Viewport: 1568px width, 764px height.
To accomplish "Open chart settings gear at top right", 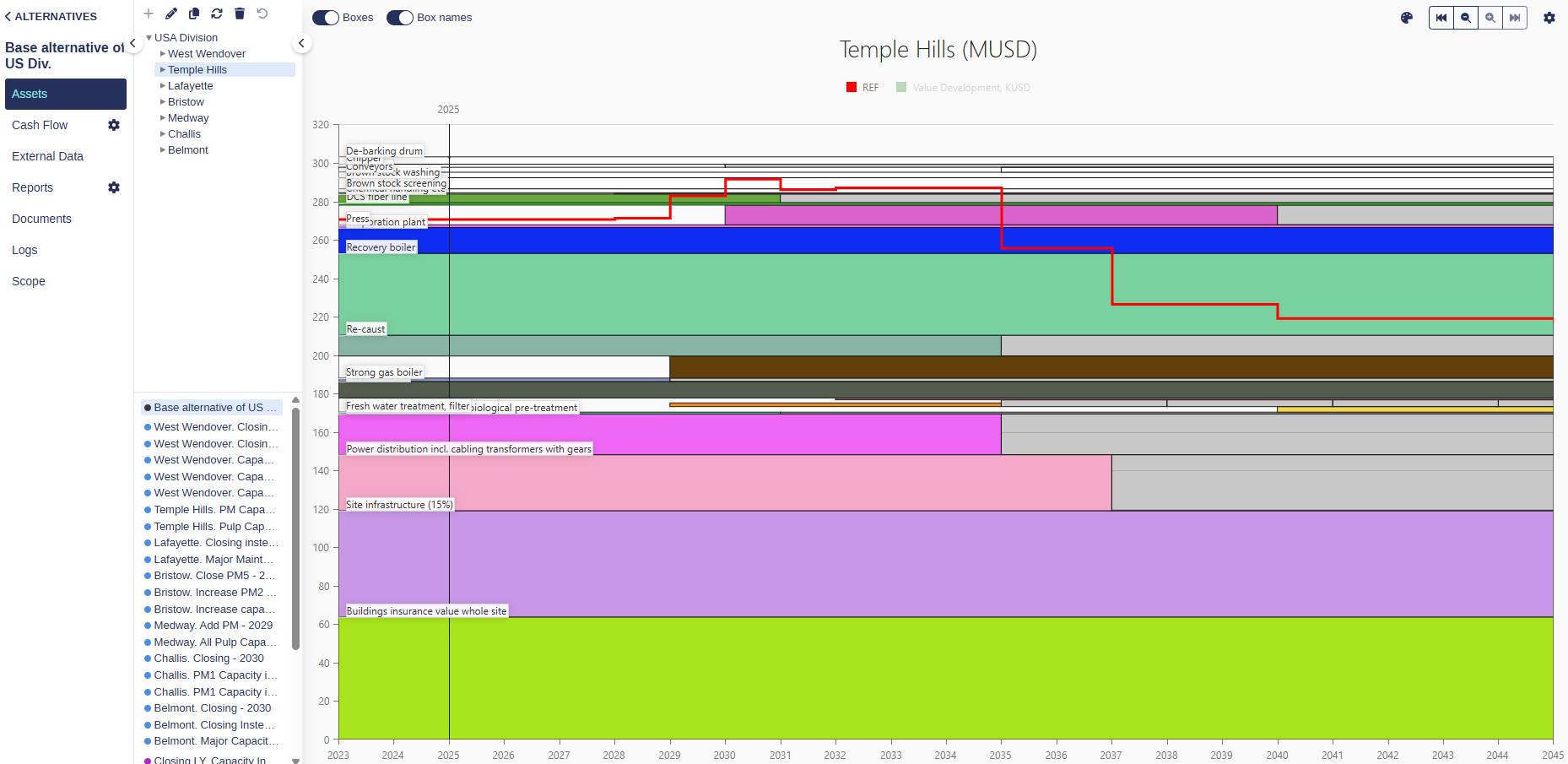I will point(1549,18).
